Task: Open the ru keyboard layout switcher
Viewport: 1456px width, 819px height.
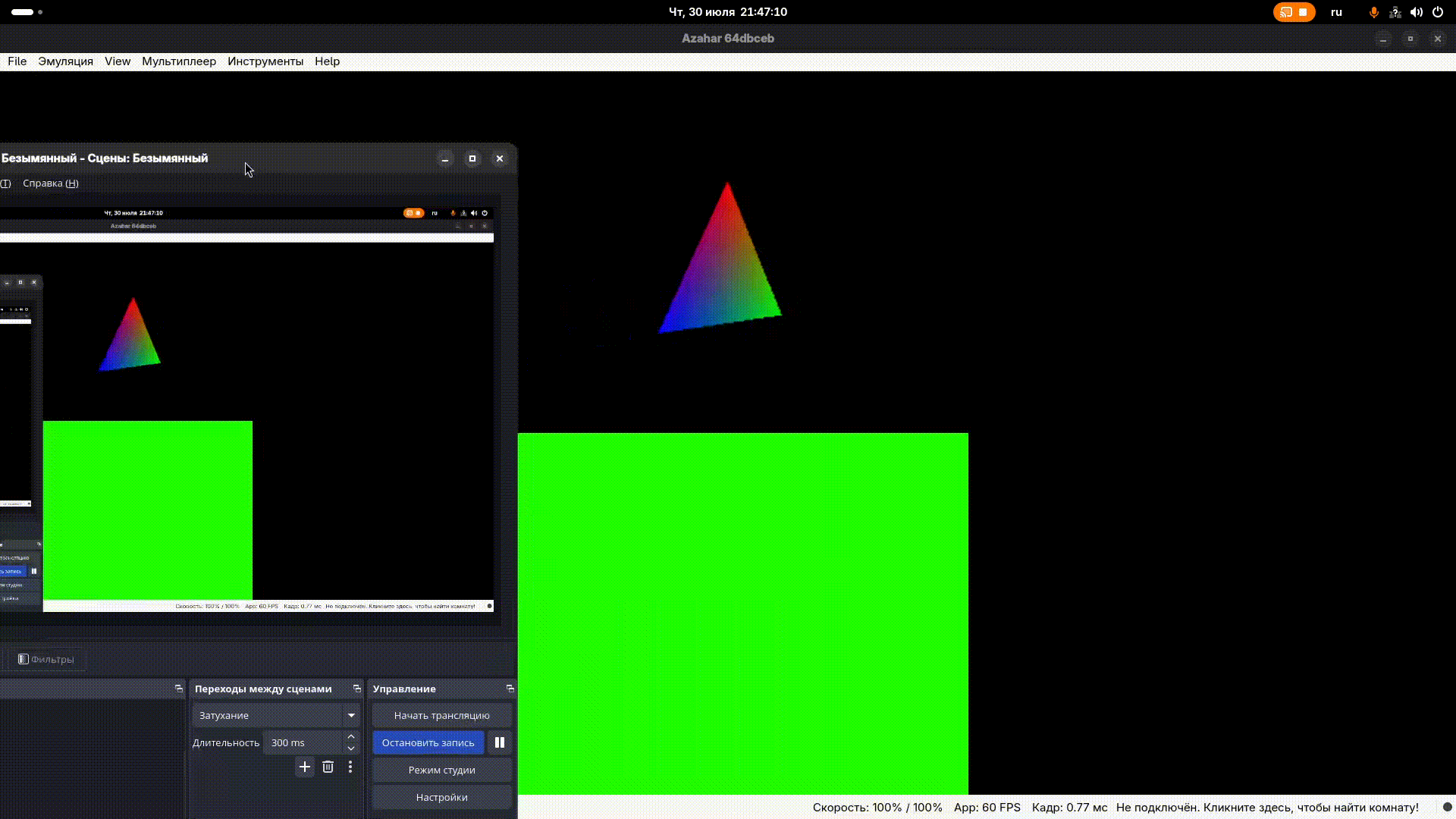Action: coord(1336,12)
